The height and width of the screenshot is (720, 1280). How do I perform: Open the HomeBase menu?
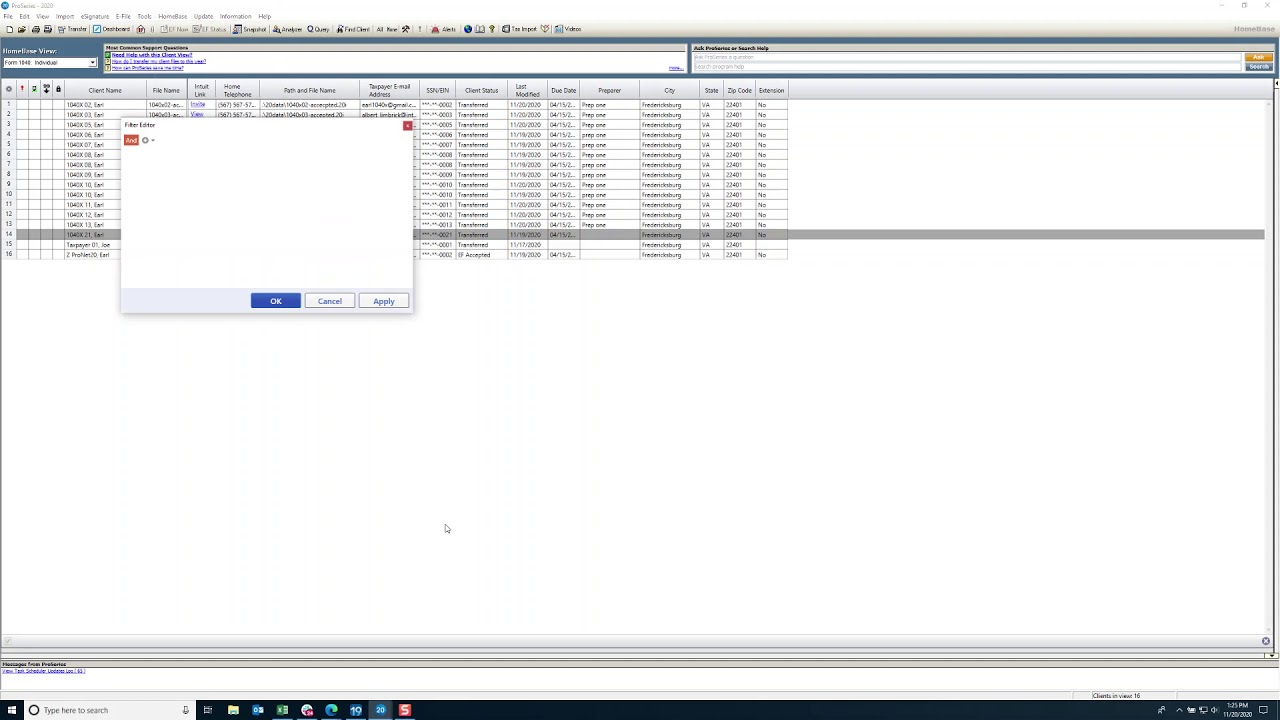click(173, 17)
